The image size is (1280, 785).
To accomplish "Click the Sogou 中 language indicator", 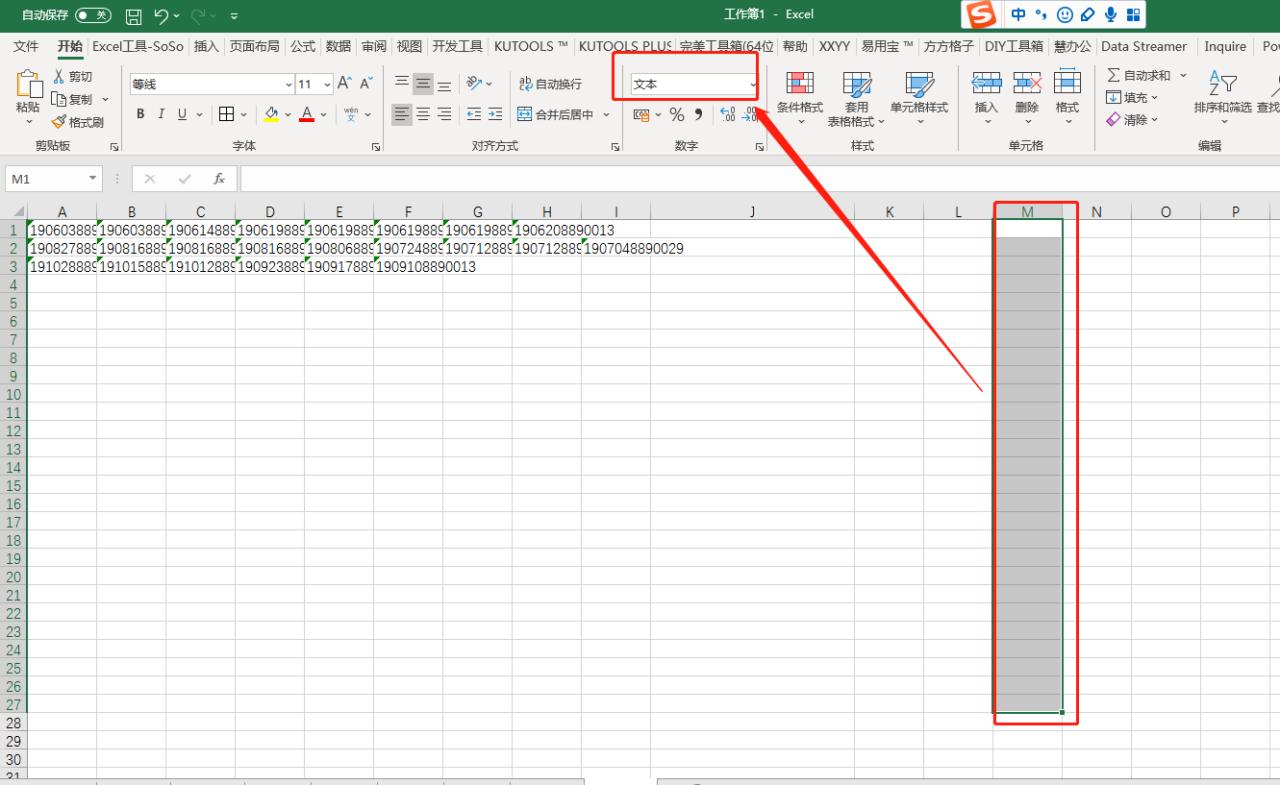I will pyautogui.click(x=1018, y=14).
